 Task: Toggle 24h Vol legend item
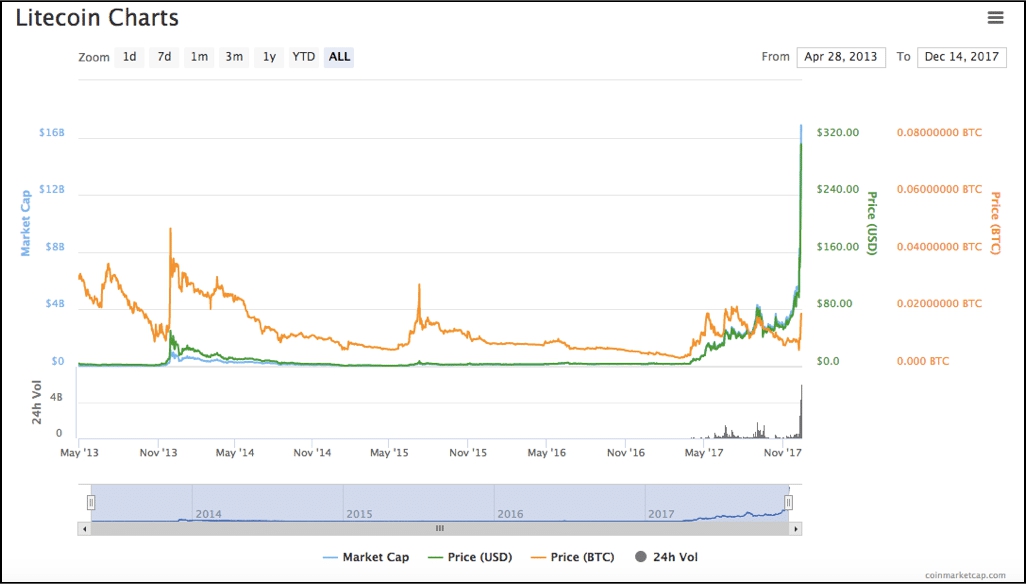[x=667, y=557]
